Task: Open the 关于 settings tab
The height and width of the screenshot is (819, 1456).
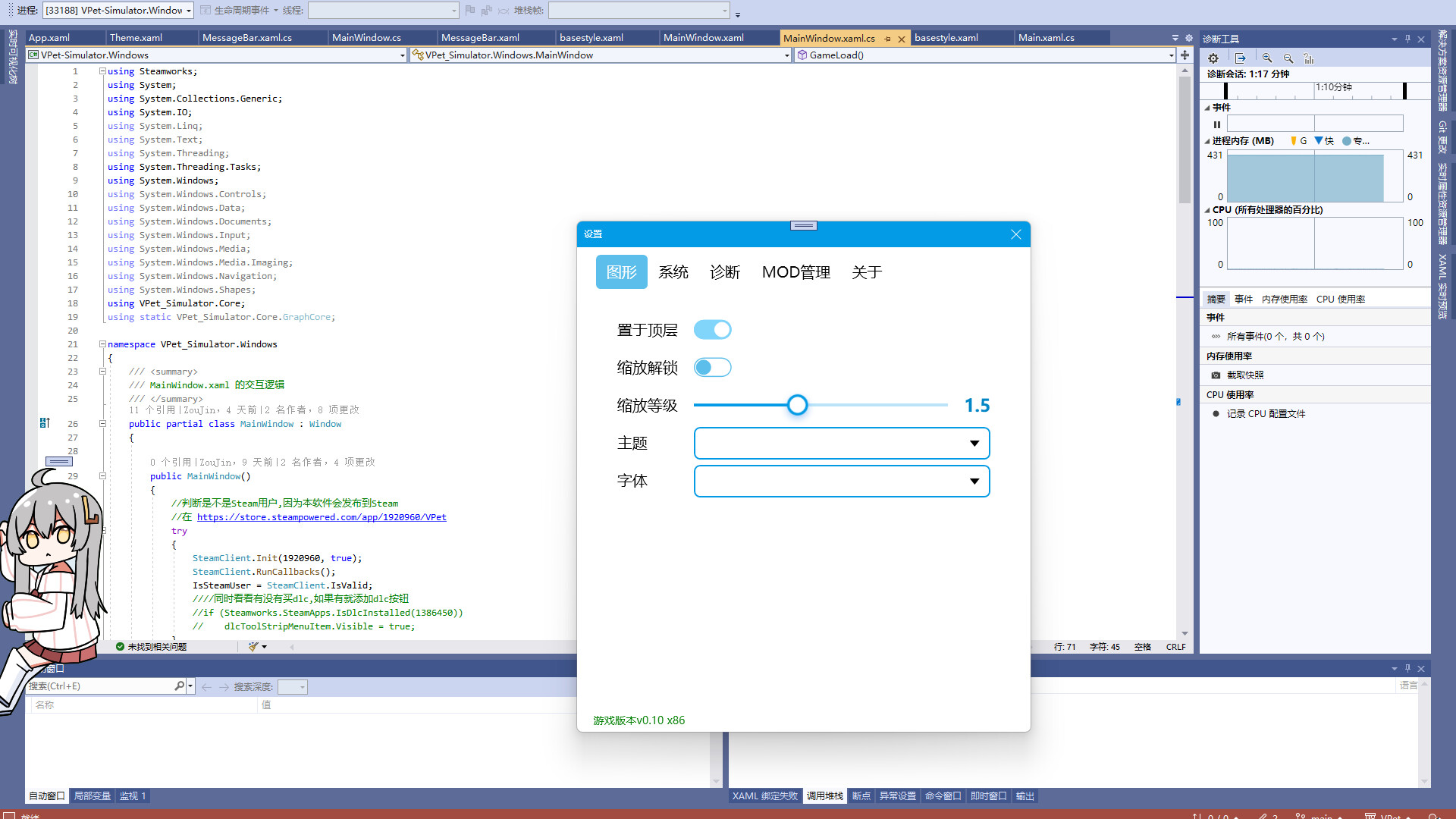Action: (867, 272)
